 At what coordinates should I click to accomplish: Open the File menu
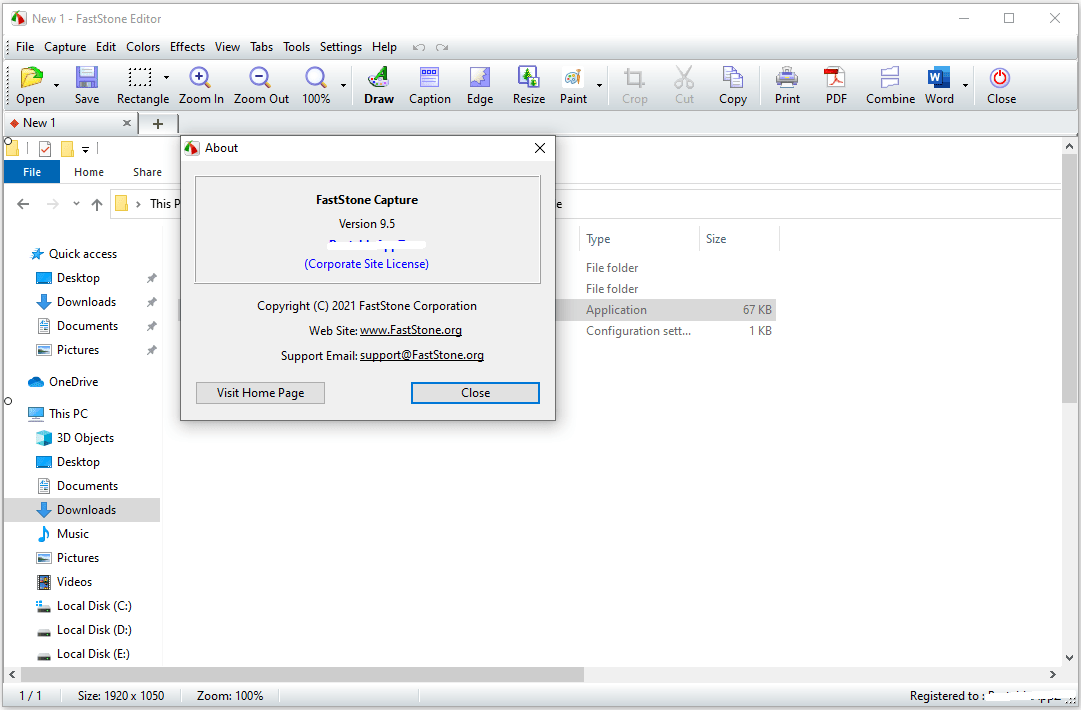(x=25, y=47)
